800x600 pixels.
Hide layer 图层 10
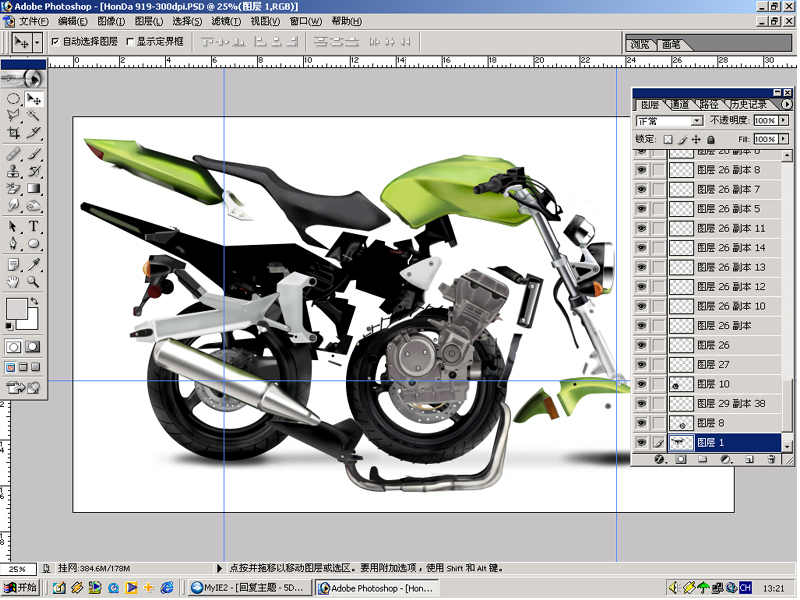coord(641,384)
